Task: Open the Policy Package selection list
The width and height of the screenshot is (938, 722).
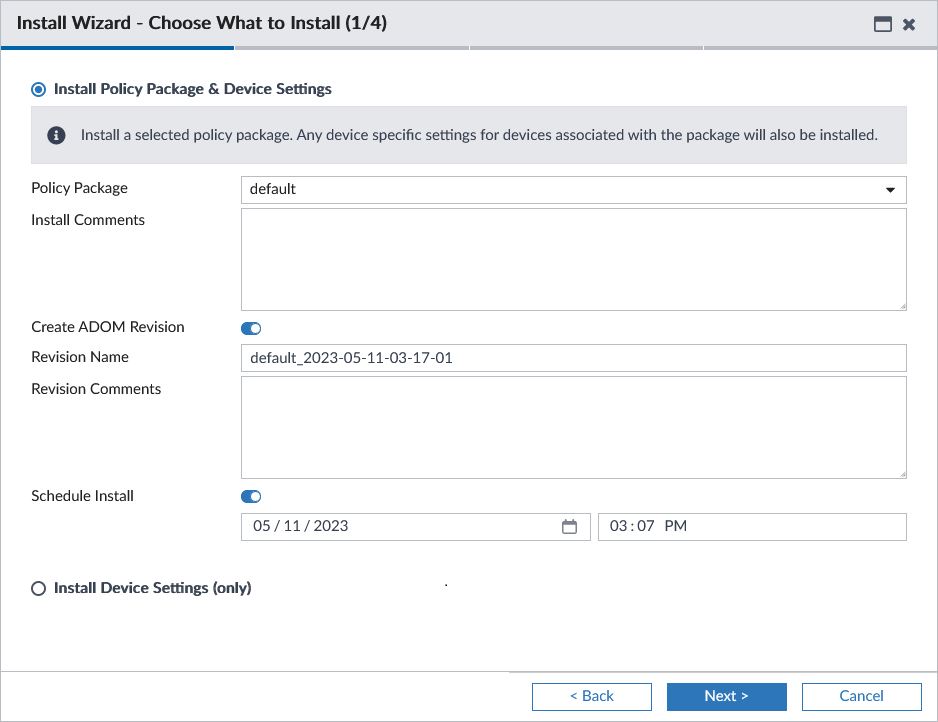Action: 573,189
